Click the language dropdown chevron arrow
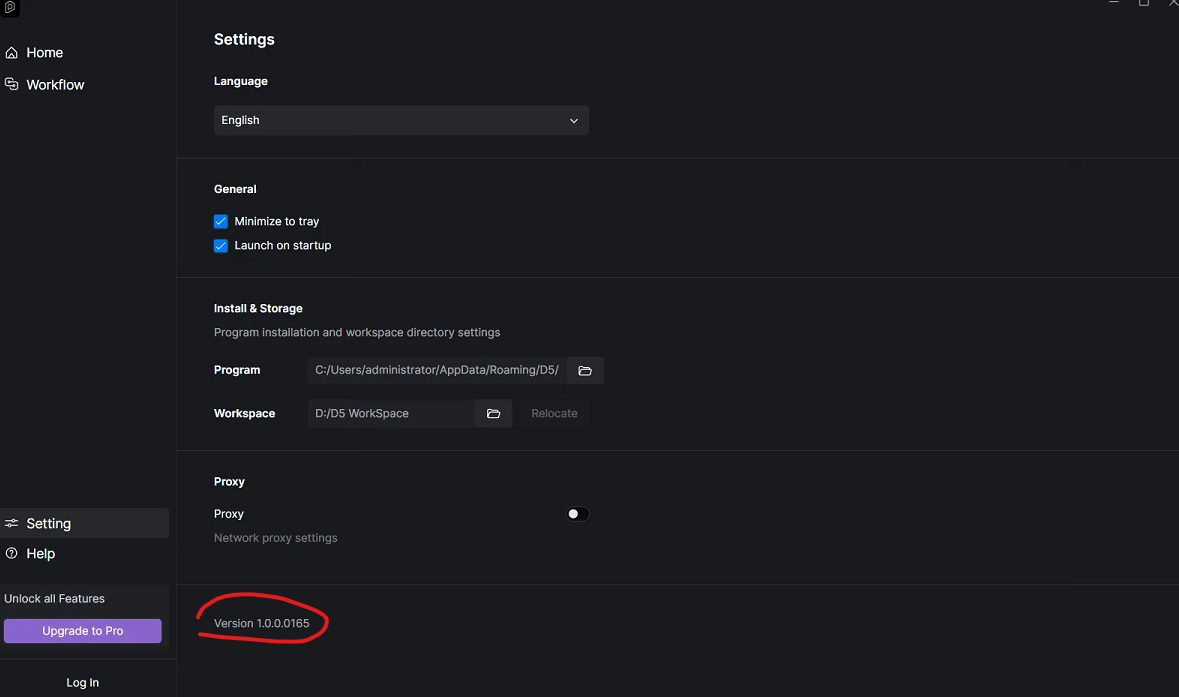This screenshot has height=697, width=1179. [x=574, y=121]
